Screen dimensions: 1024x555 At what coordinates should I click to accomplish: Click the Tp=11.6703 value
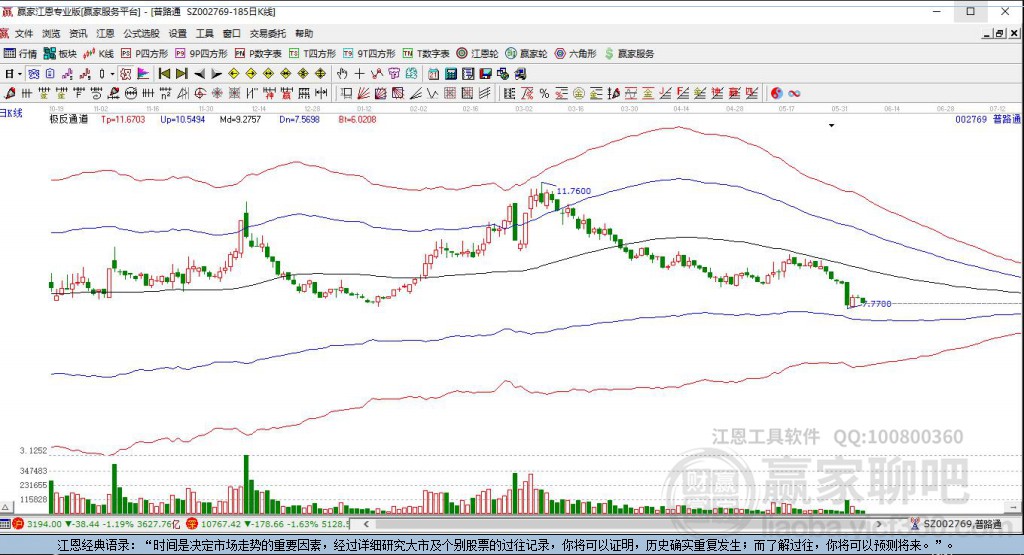point(123,119)
